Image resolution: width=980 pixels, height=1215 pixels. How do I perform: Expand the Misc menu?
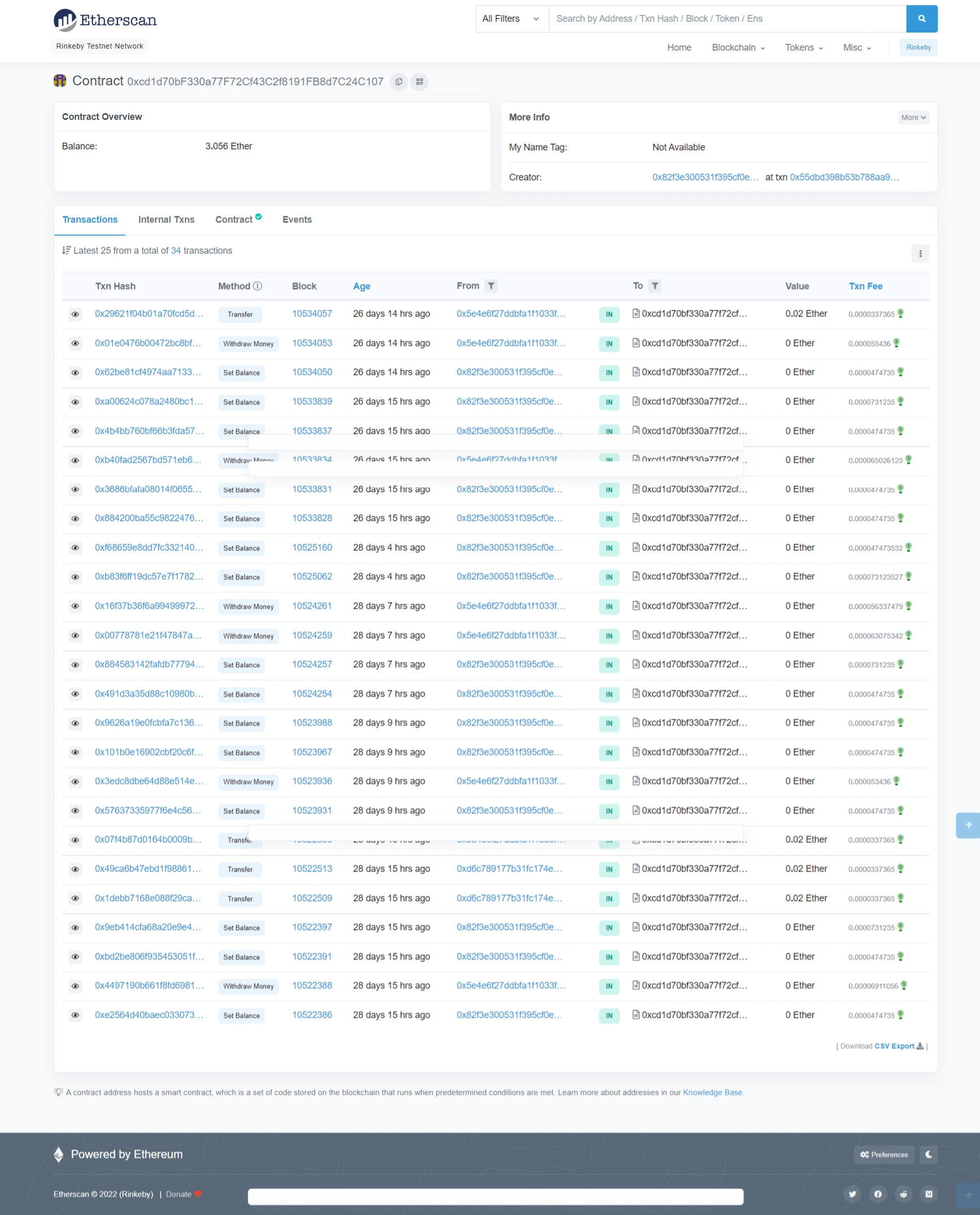tap(857, 48)
